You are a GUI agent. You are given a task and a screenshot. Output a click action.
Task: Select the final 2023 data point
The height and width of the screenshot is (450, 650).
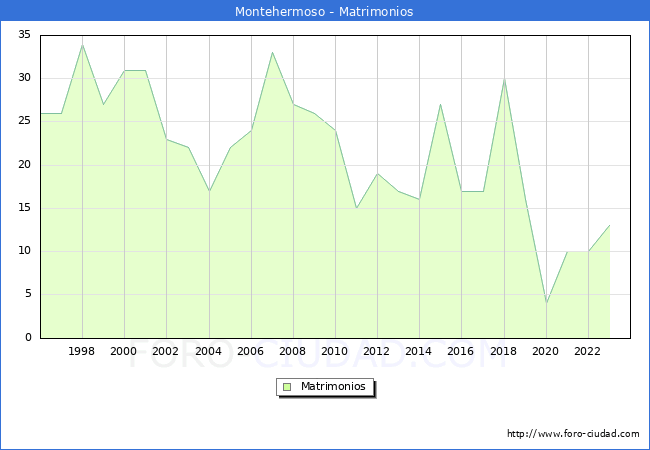(x=609, y=225)
